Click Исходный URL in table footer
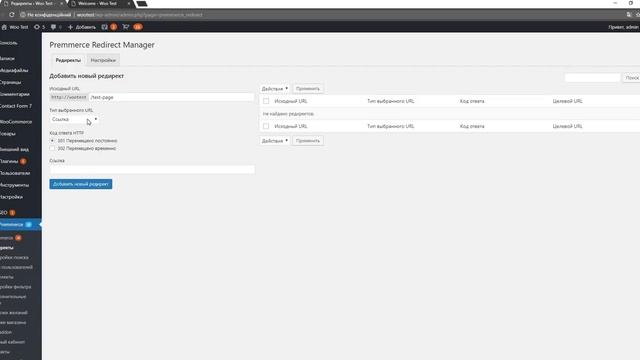Viewport: 640px width, 360px height. pos(291,126)
